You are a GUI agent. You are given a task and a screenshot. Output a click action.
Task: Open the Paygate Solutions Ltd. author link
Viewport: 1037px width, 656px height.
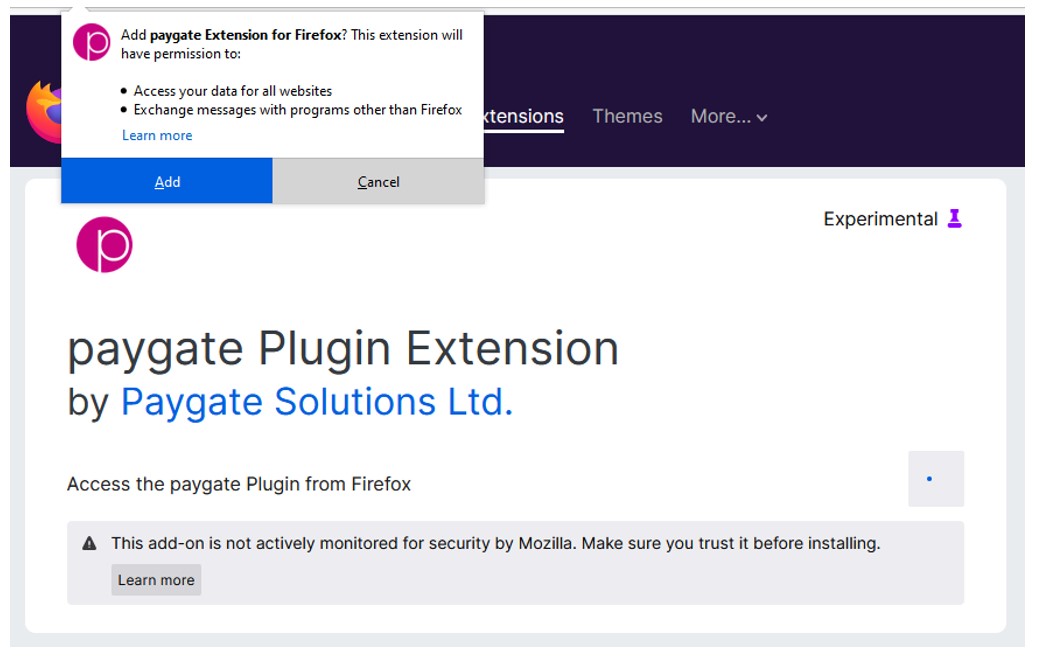click(x=317, y=401)
